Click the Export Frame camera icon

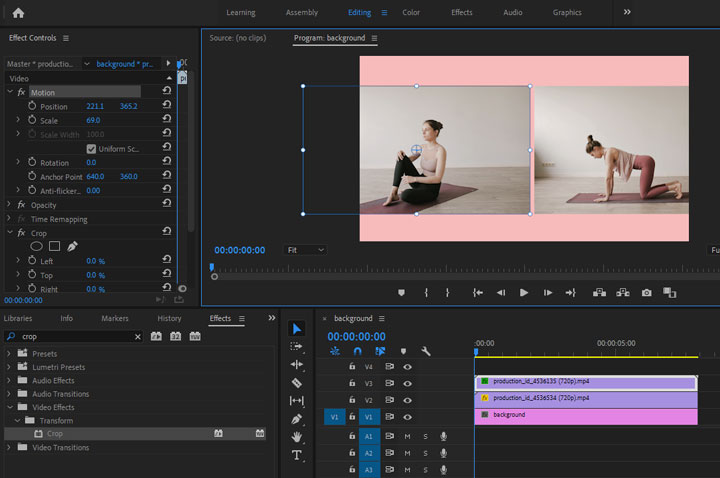(647, 293)
